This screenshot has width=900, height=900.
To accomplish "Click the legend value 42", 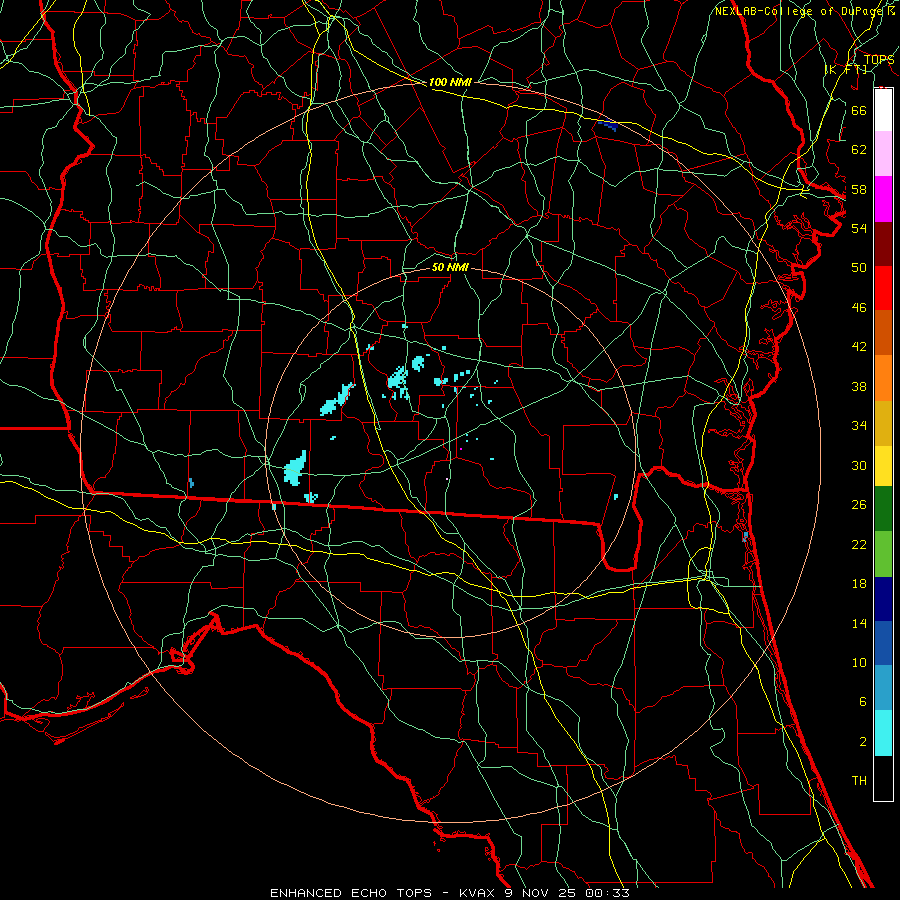I will click(x=859, y=346).
